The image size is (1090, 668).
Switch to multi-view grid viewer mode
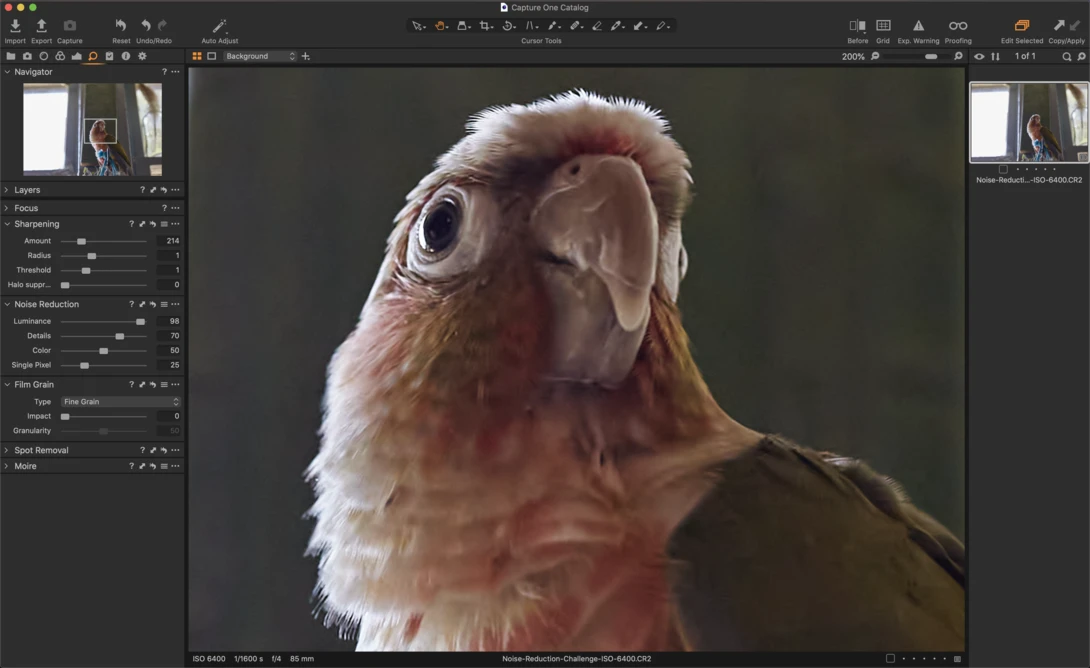[197, 56]
